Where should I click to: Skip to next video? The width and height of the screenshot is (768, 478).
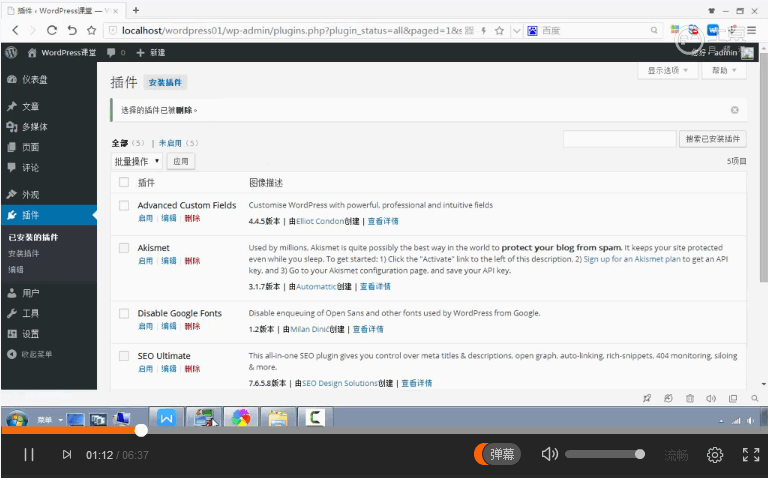pyautogui.click(x=67, y=454)
